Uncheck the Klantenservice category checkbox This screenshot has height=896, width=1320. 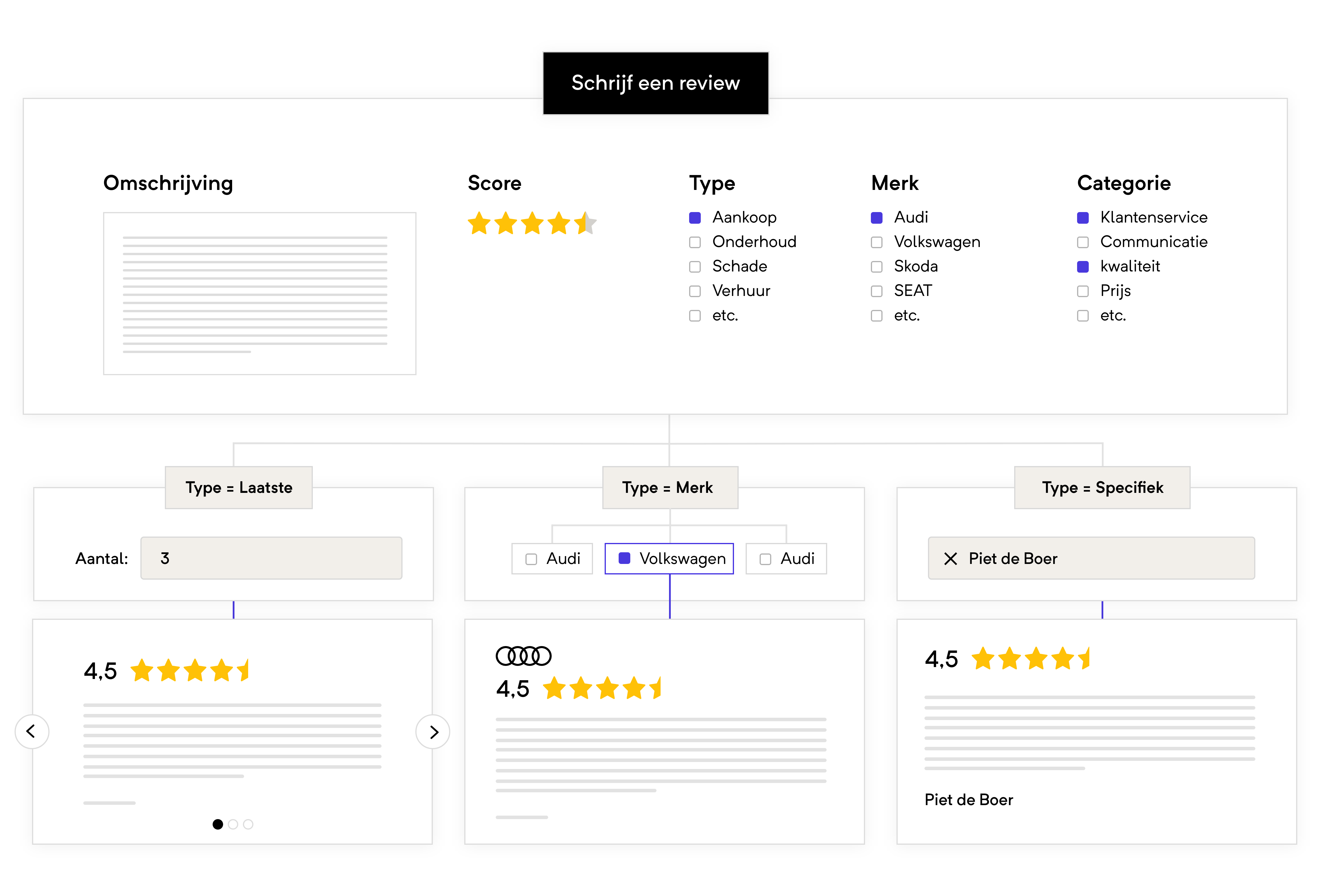pos(1083,218)
